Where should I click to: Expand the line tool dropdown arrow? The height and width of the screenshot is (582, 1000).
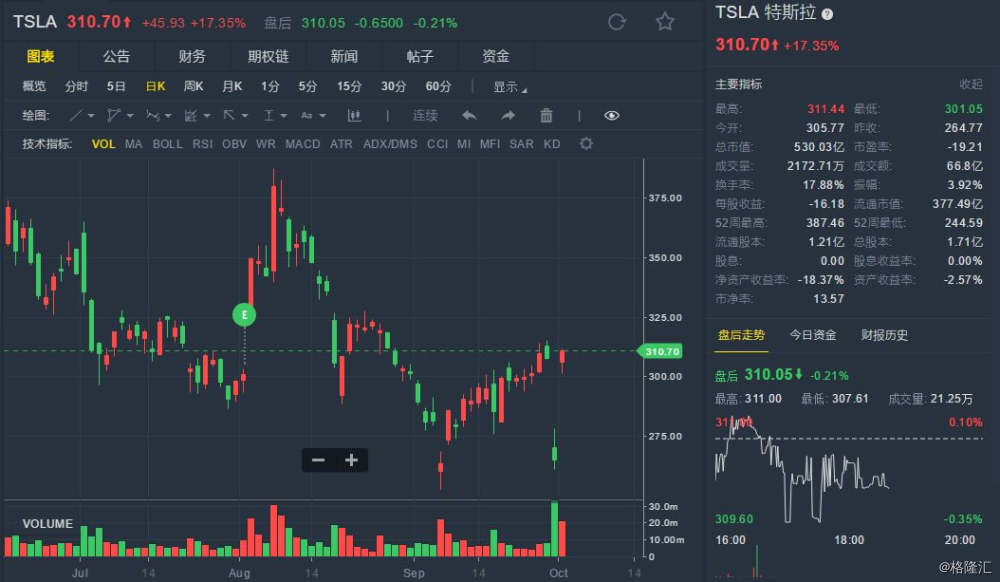(x=91, y=116)
